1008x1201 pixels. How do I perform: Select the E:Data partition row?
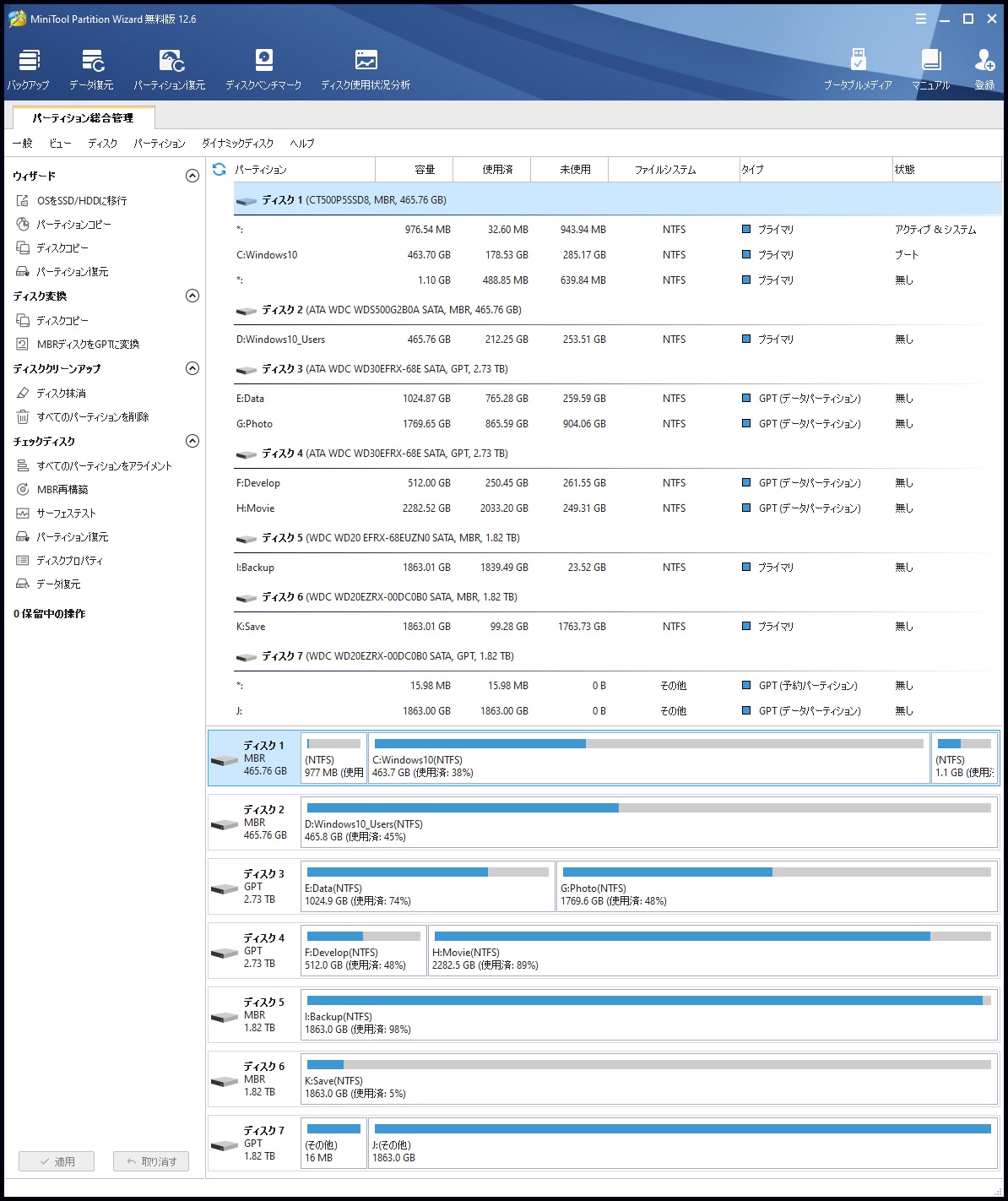point(617,399)
